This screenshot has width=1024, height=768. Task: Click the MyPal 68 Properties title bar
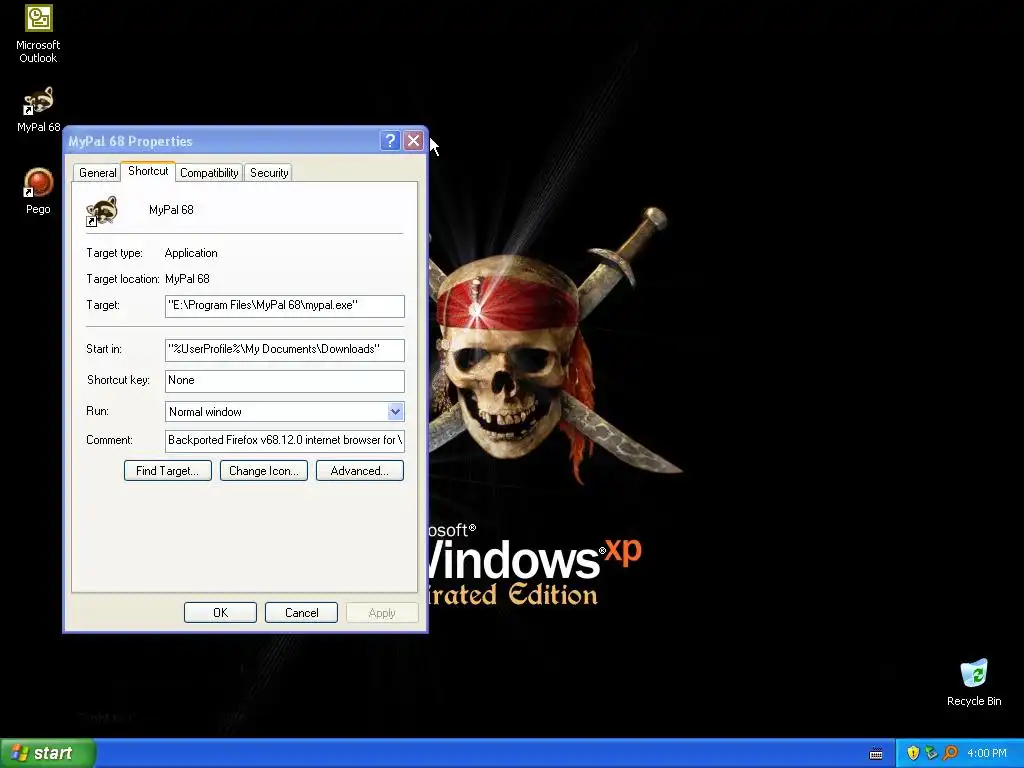pyautogui.click(x=222, y=140)
